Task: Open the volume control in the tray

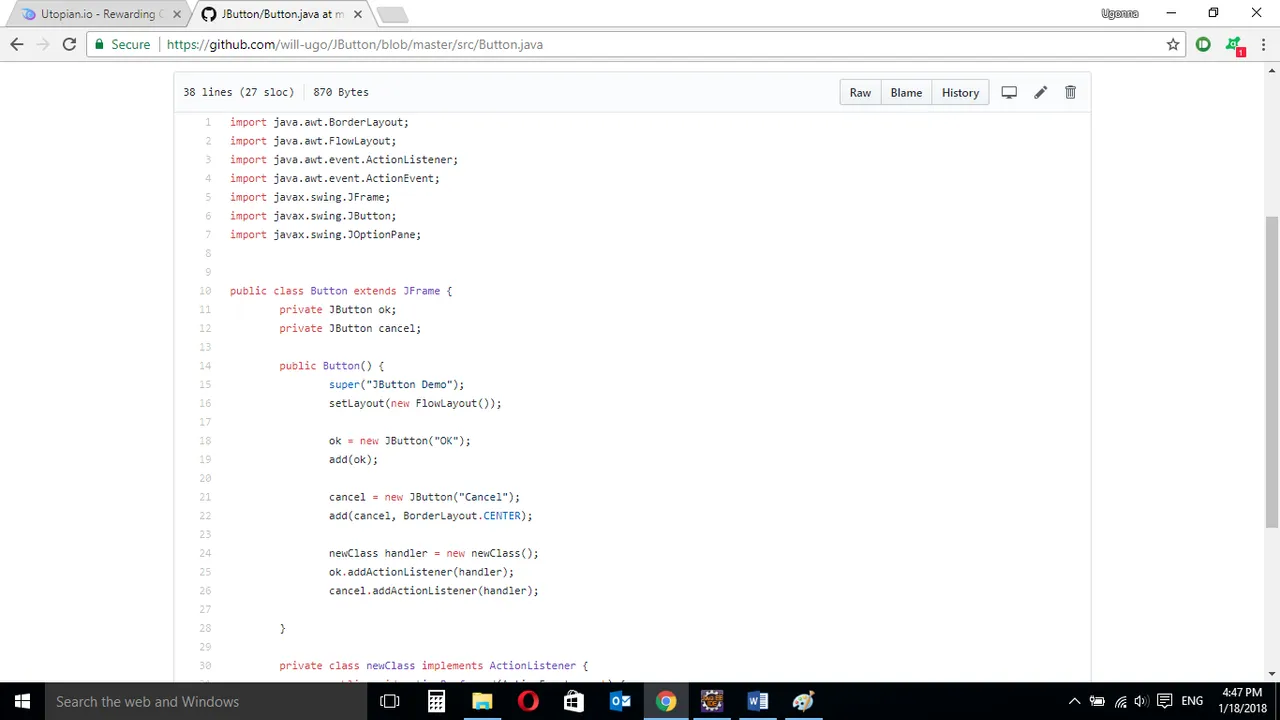Action: (1141, 701)
